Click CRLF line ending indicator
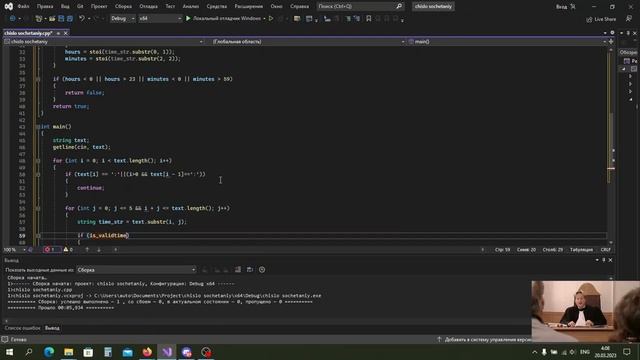The width and height of the screenshot is (640, 360). [606, 249]
